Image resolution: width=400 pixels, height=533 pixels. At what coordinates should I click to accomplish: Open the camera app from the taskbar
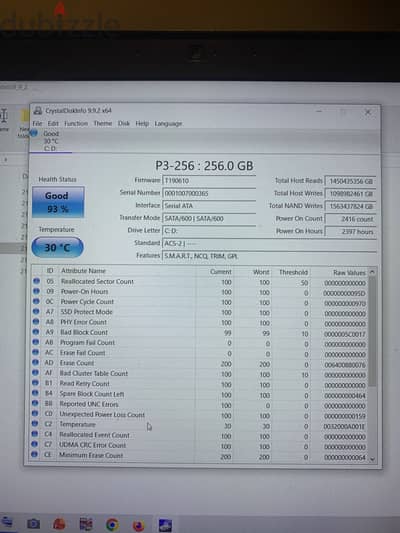(33, 524)
